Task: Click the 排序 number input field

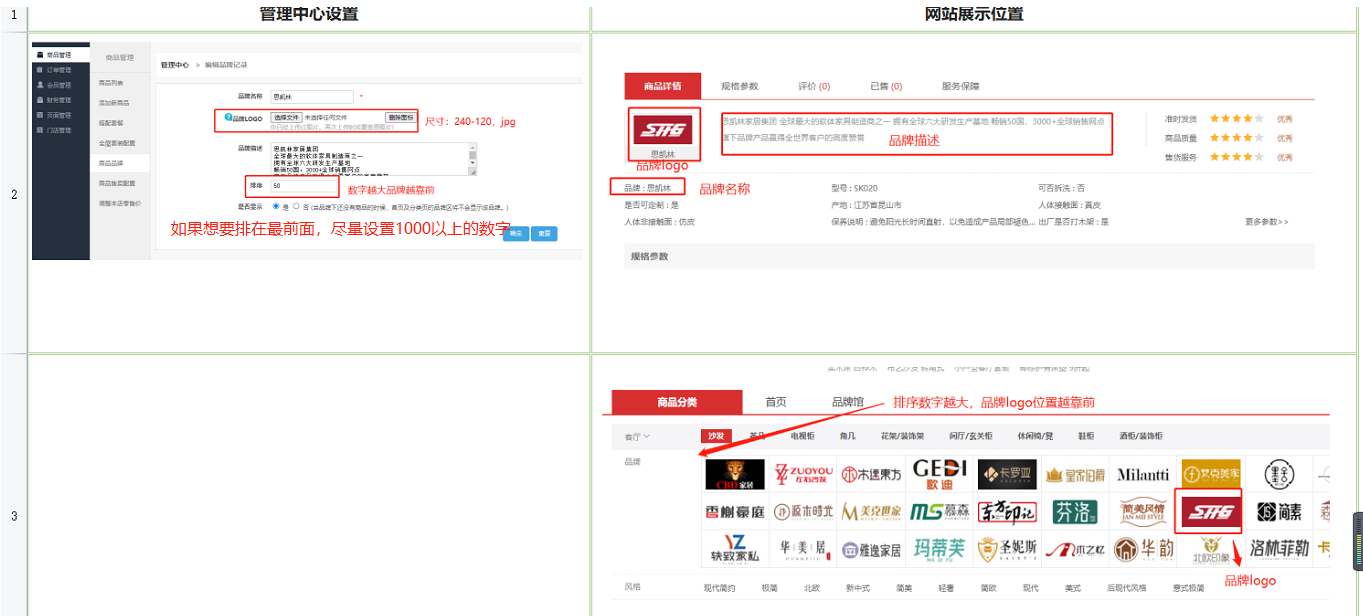Action: click(304, 186)
